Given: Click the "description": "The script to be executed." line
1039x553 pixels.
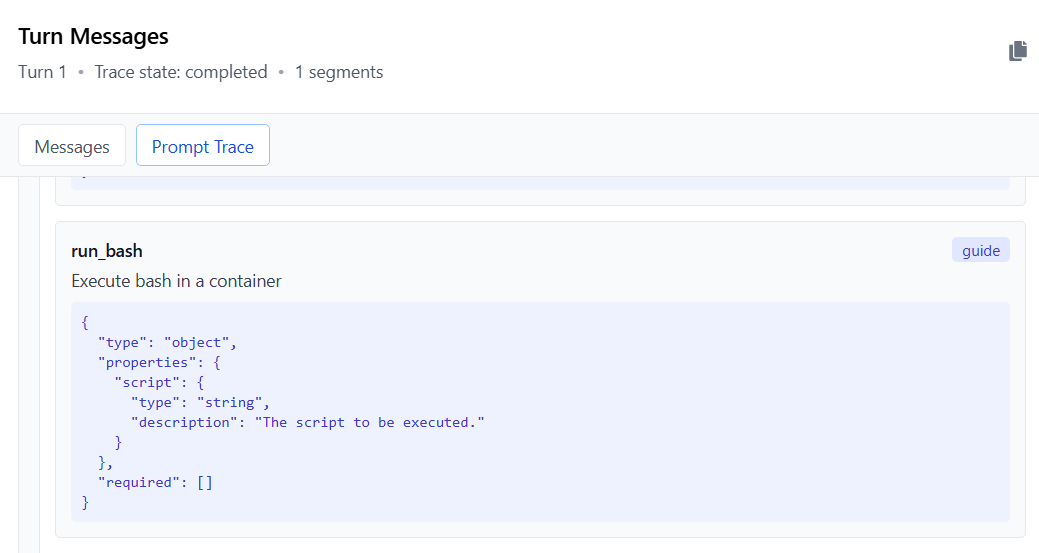Looking at the screenshot, I should pyautogui.click(x=307, y=423).
